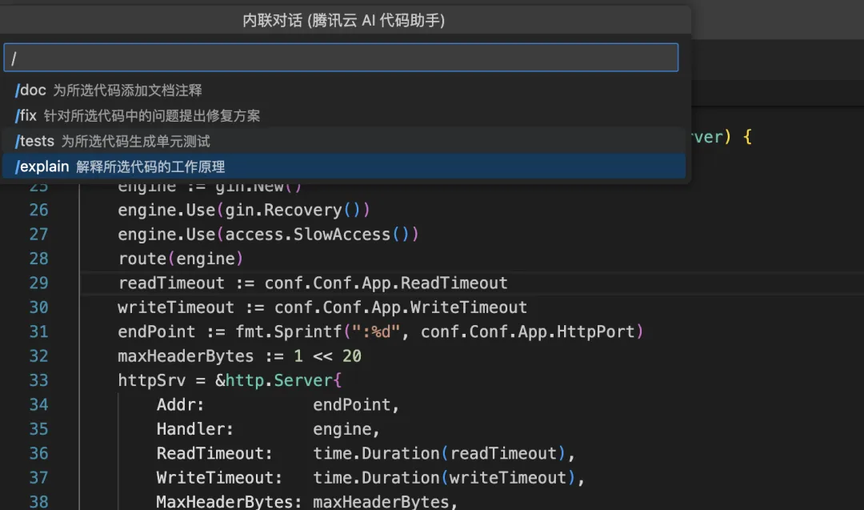Select the /fix command suggestion
864x510 pixels.
[x=344, y=116]
